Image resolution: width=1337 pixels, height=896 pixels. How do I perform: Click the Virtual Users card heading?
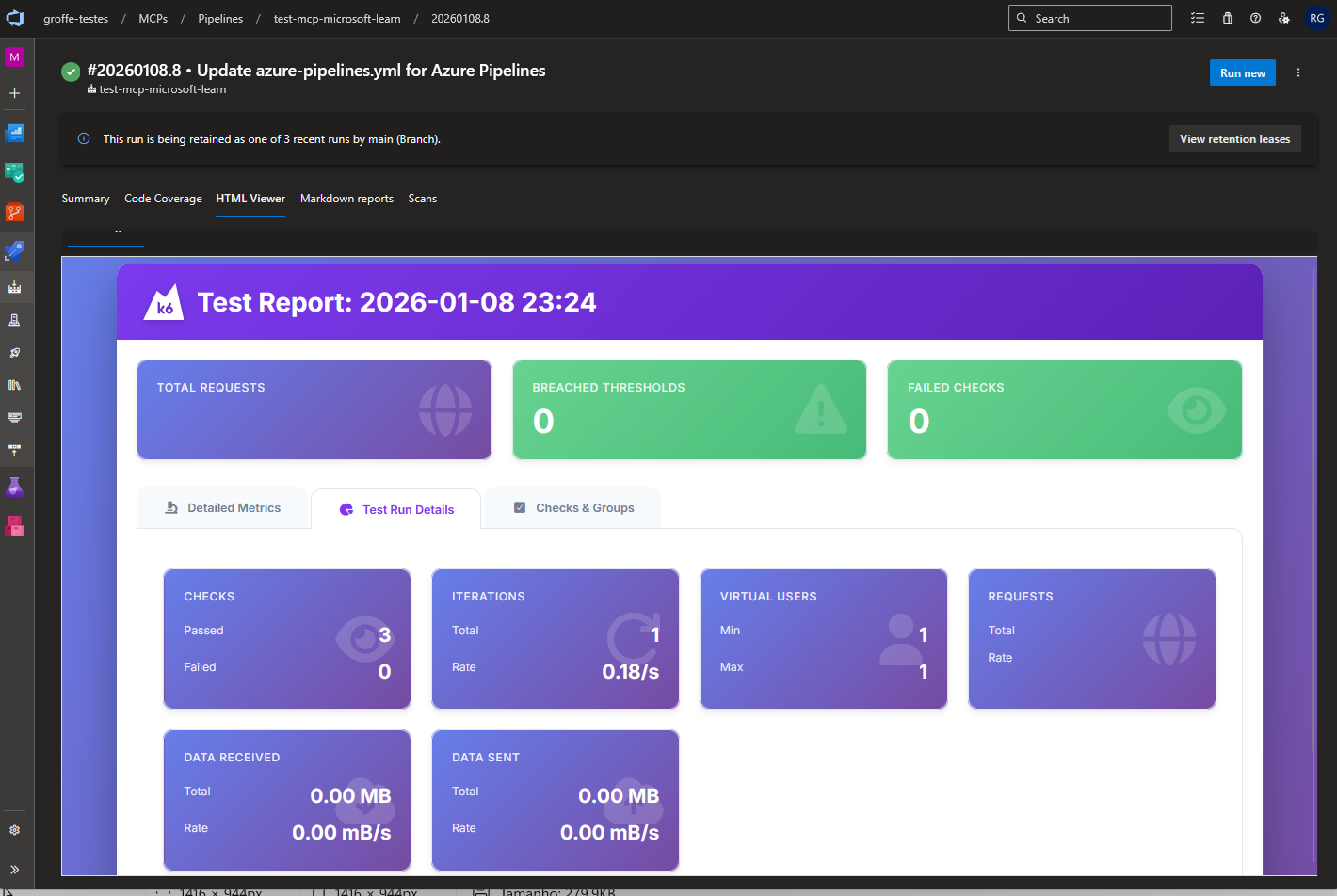[x=768, y=597]
